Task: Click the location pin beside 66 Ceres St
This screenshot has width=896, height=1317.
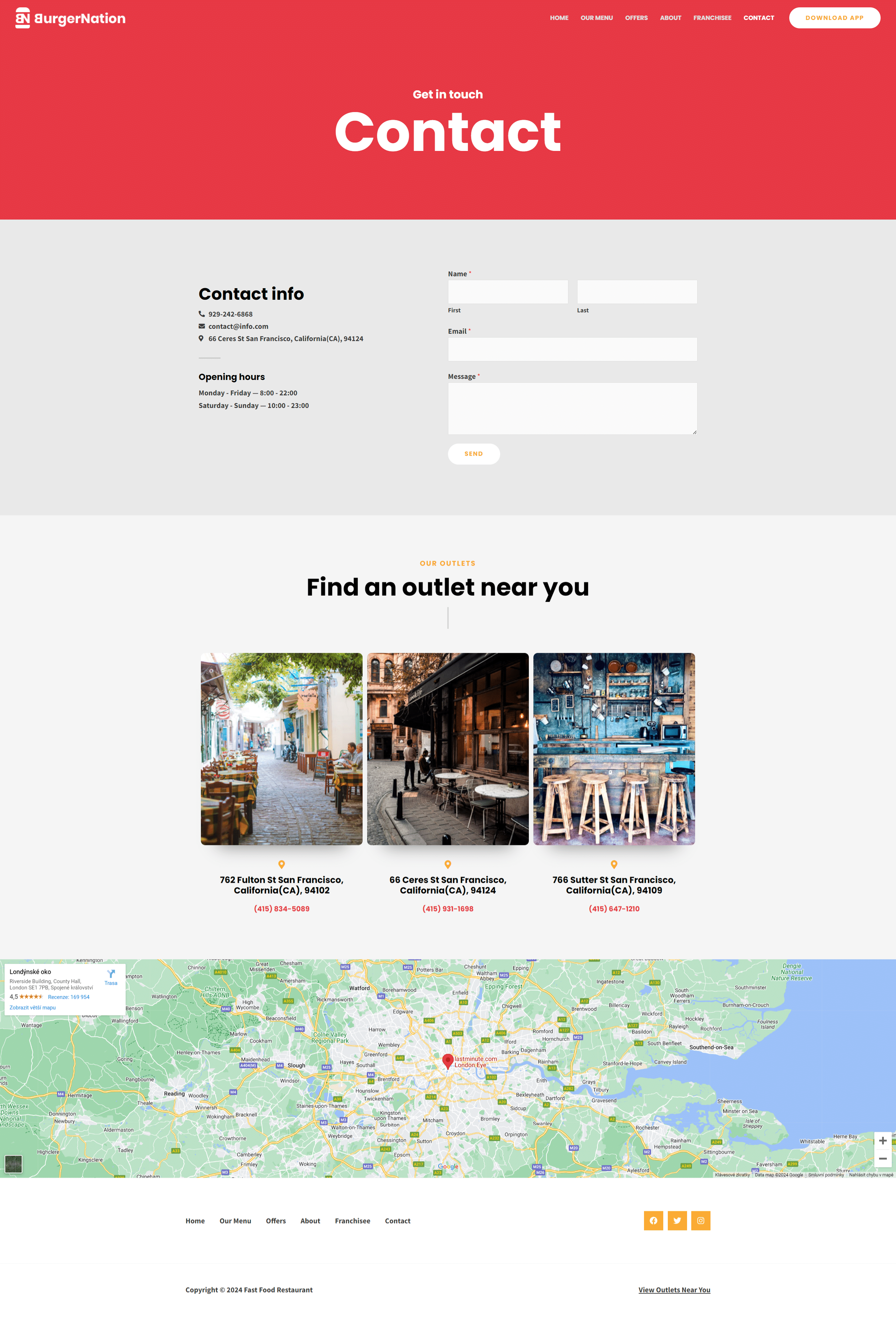Action: (201, 338)
